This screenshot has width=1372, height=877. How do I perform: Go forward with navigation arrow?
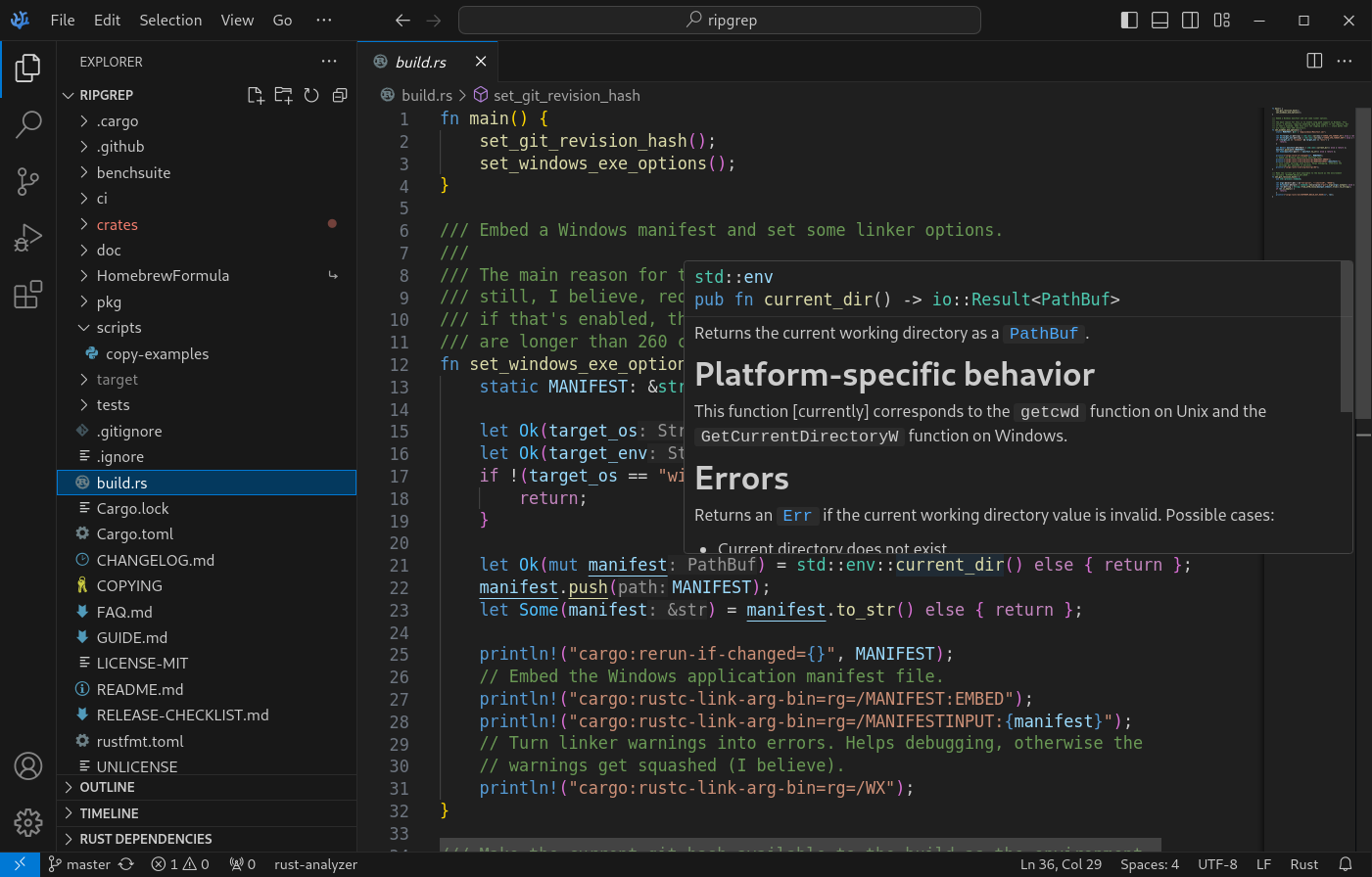pyautogui.click(x=434, y=20)
